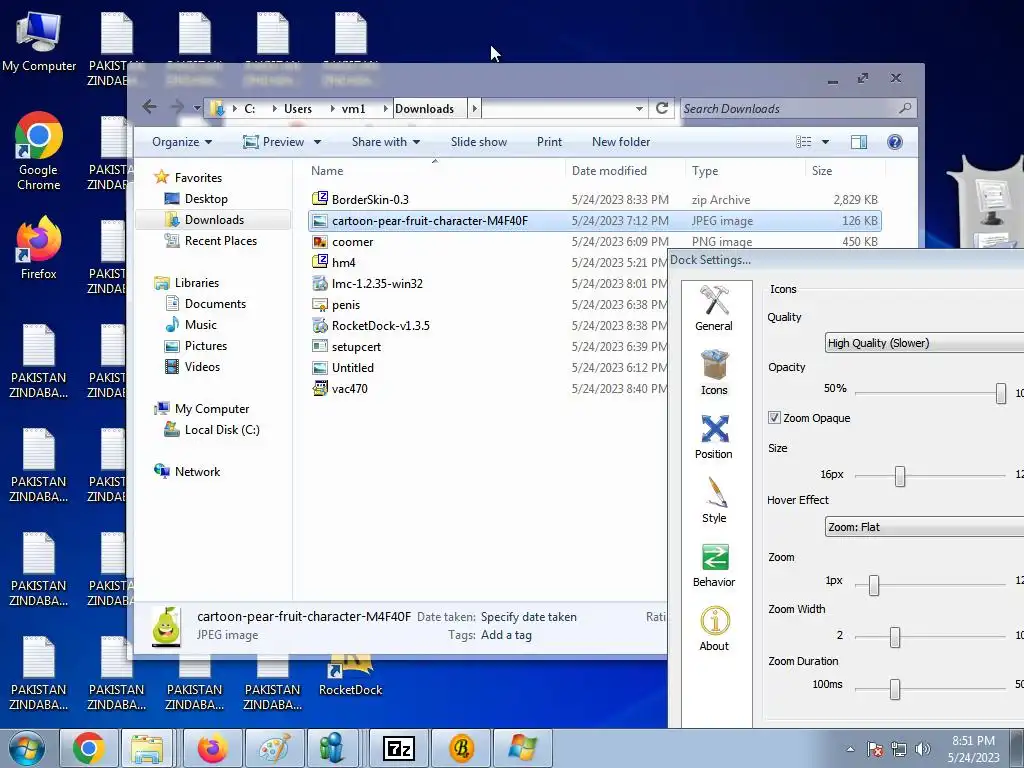Open Explorer help question mark icon

[895, 142]
